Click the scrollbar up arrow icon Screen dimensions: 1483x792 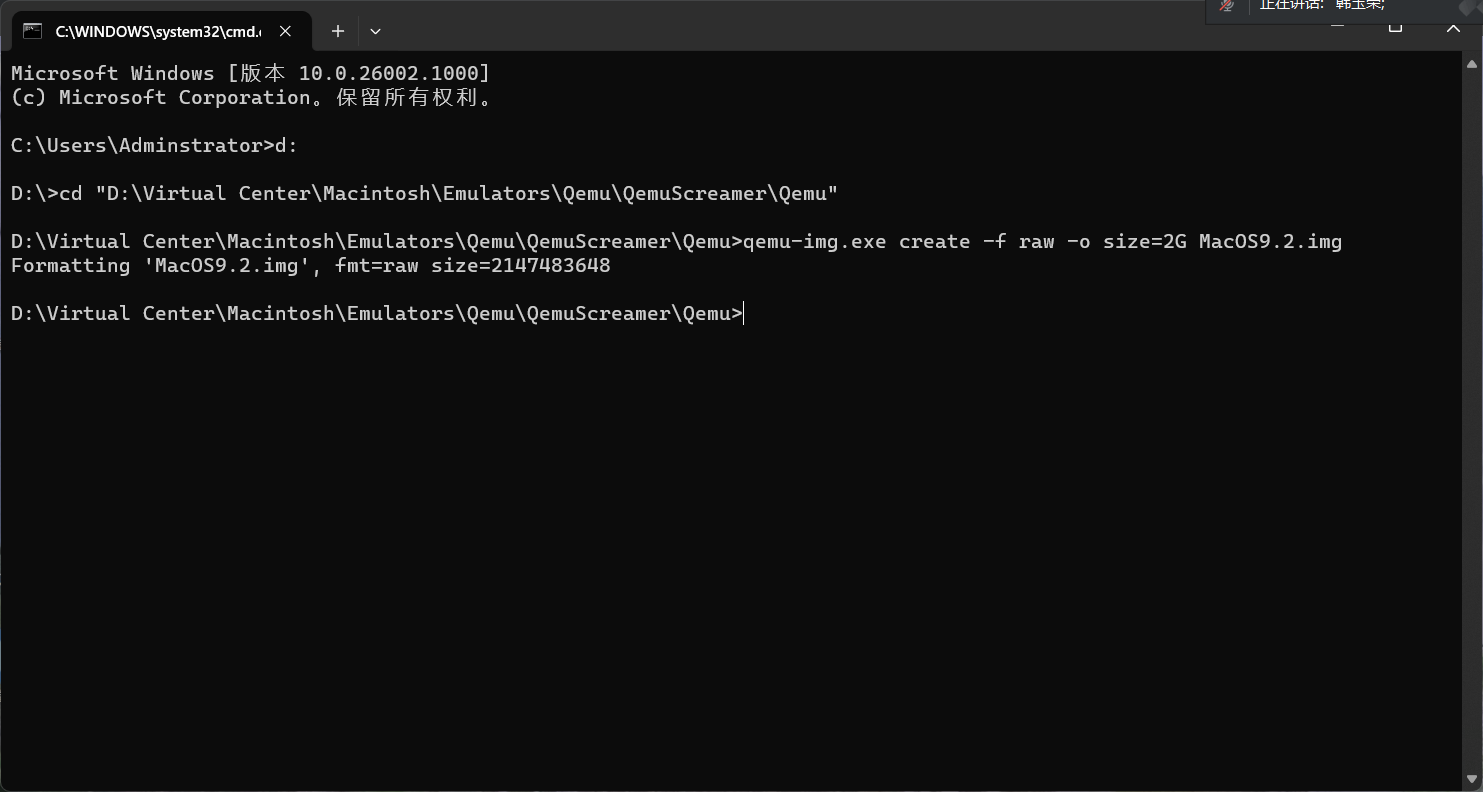click(x=1472, y=63)
